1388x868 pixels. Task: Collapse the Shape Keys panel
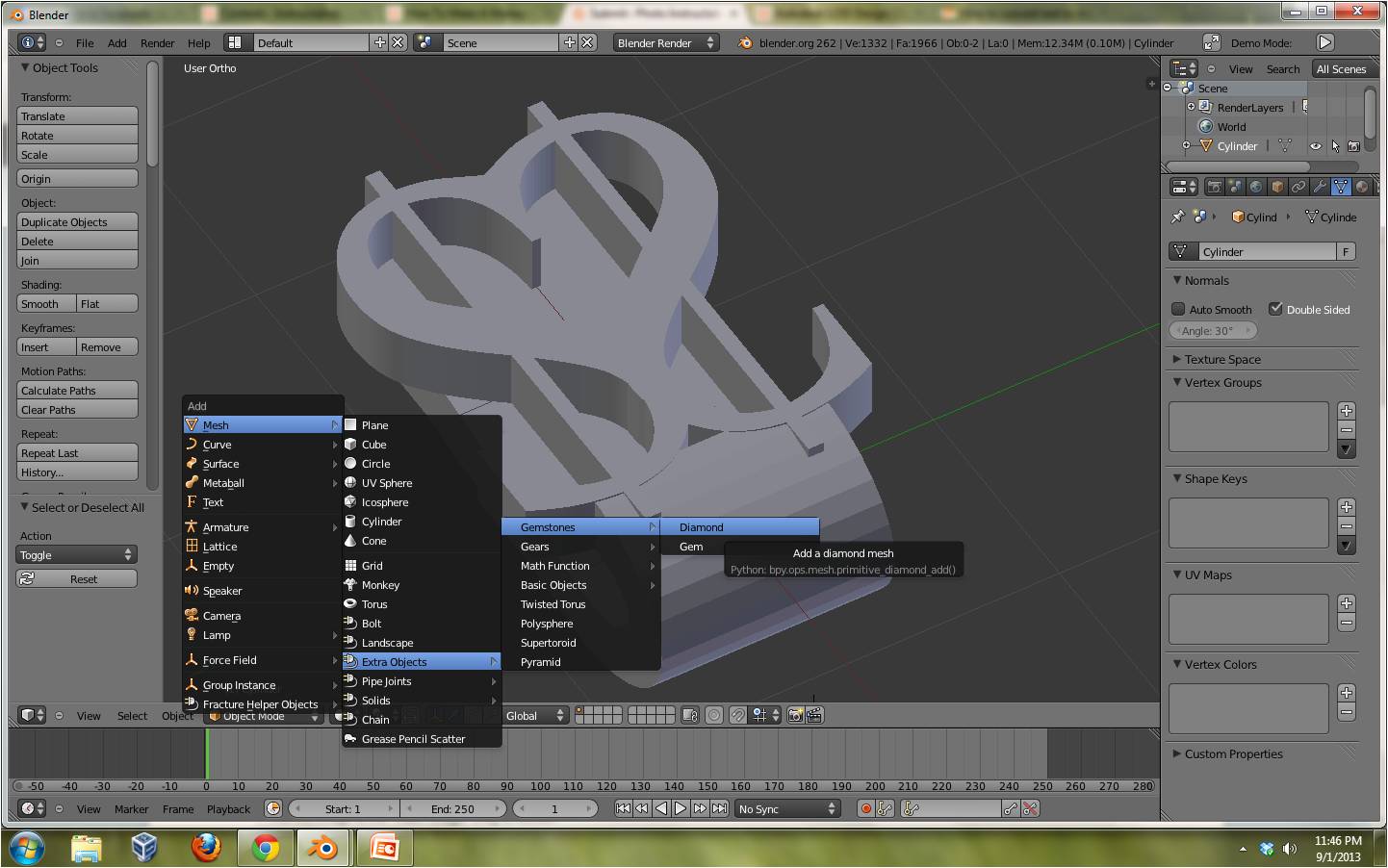pos(1176,478)
